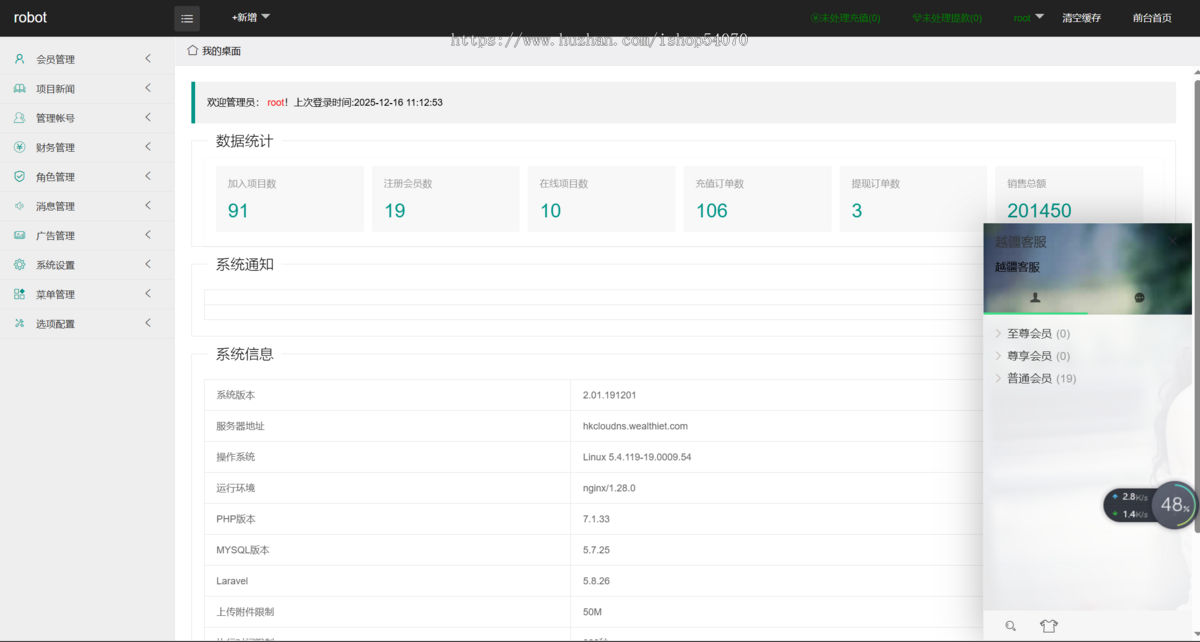Click the 48% network speed widget
Image resolution: width=1200 pixels, height=642 pixels.
pos(1150,505)
